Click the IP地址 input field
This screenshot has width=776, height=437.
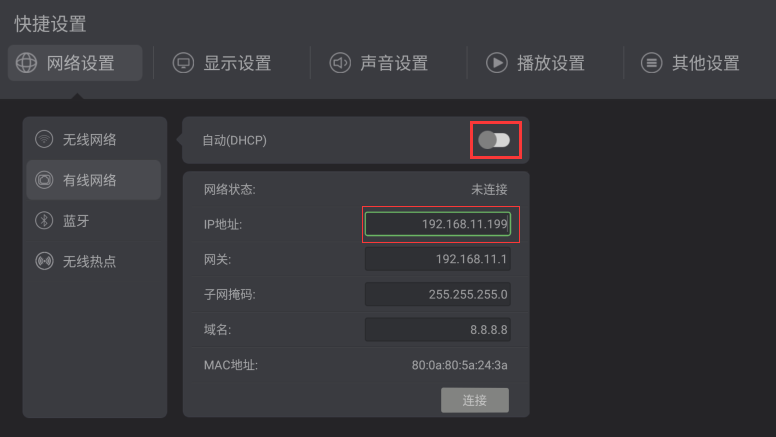[x=437, y=224]
